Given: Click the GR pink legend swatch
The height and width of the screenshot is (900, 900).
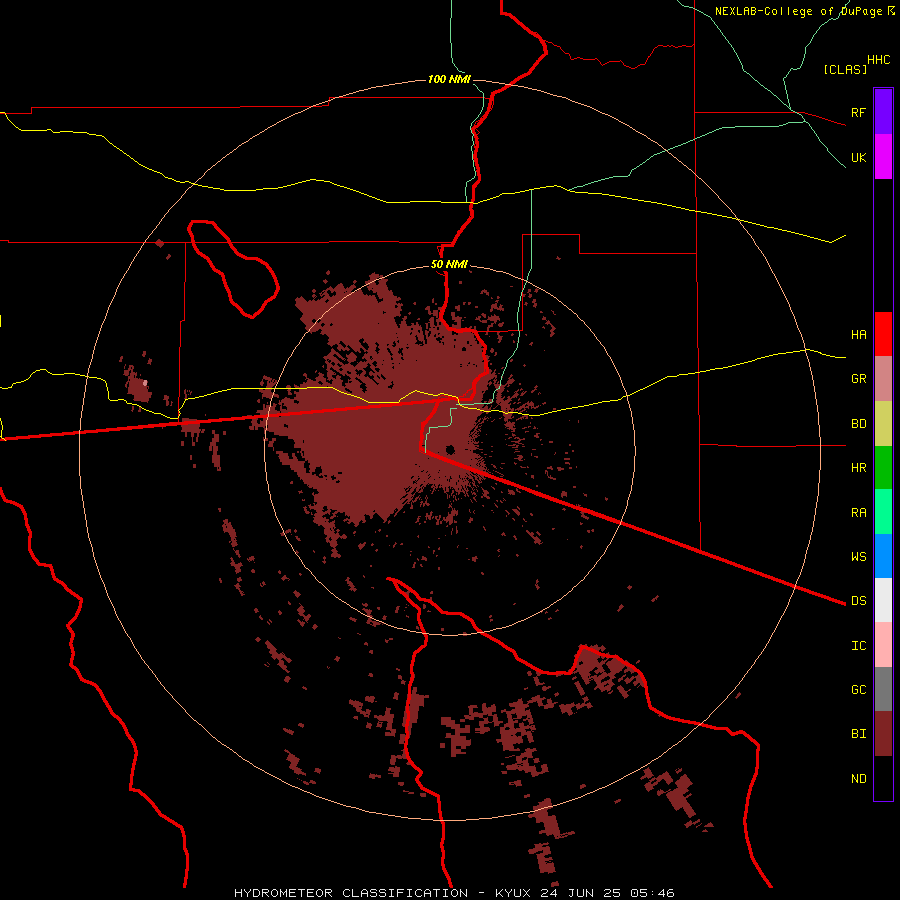Looking at the screenshot, I should coord(883,379).
